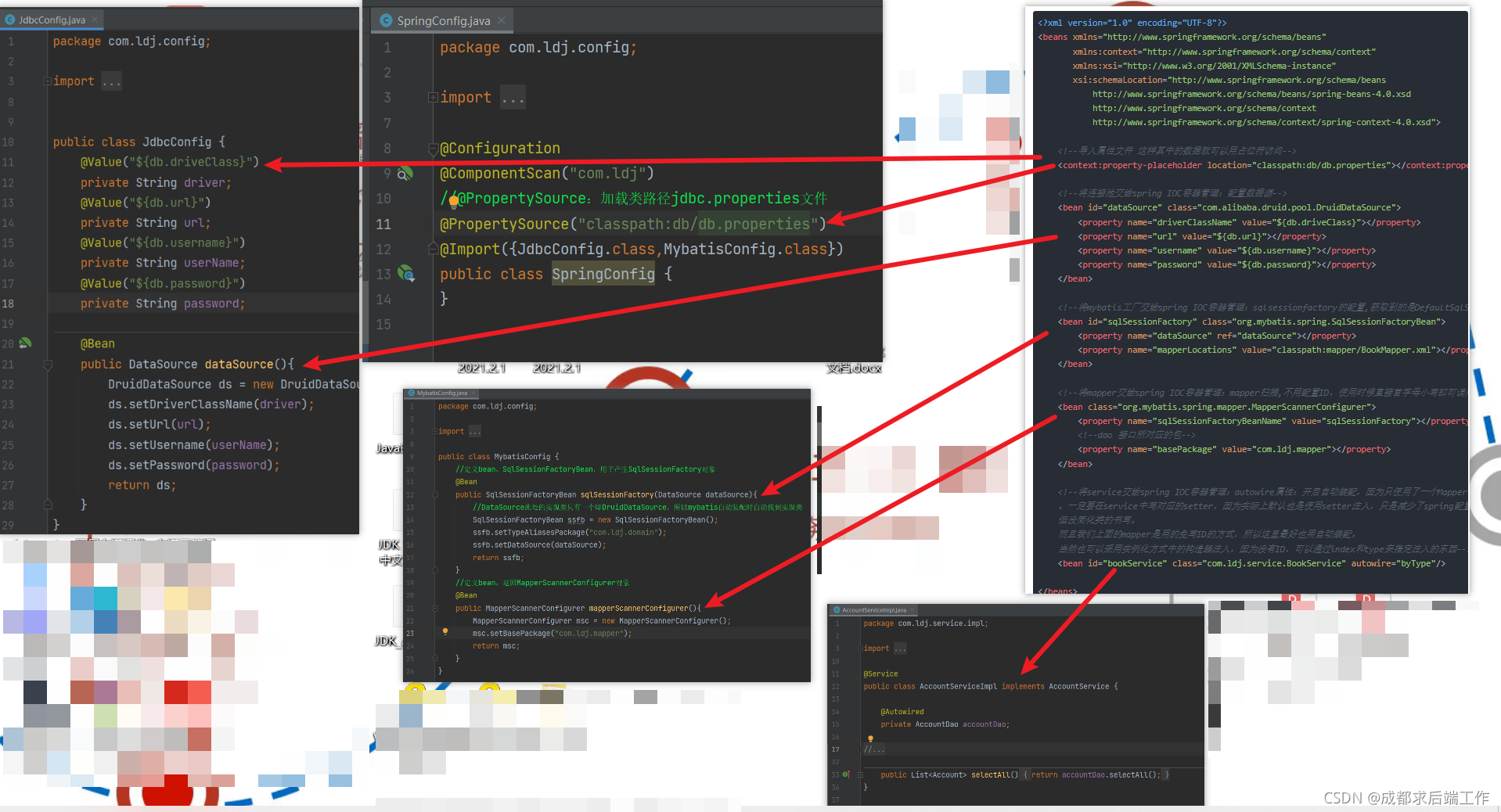Click 'public class JdbcConfig {' declaration
The width and height of the screenshot is (1501, 812).
click(x=139, y=142)
